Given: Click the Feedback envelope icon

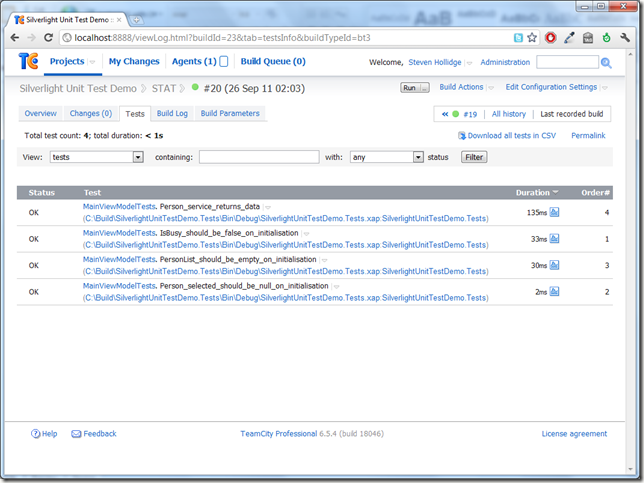Looking at the screenshot, I should coord(76,434).
